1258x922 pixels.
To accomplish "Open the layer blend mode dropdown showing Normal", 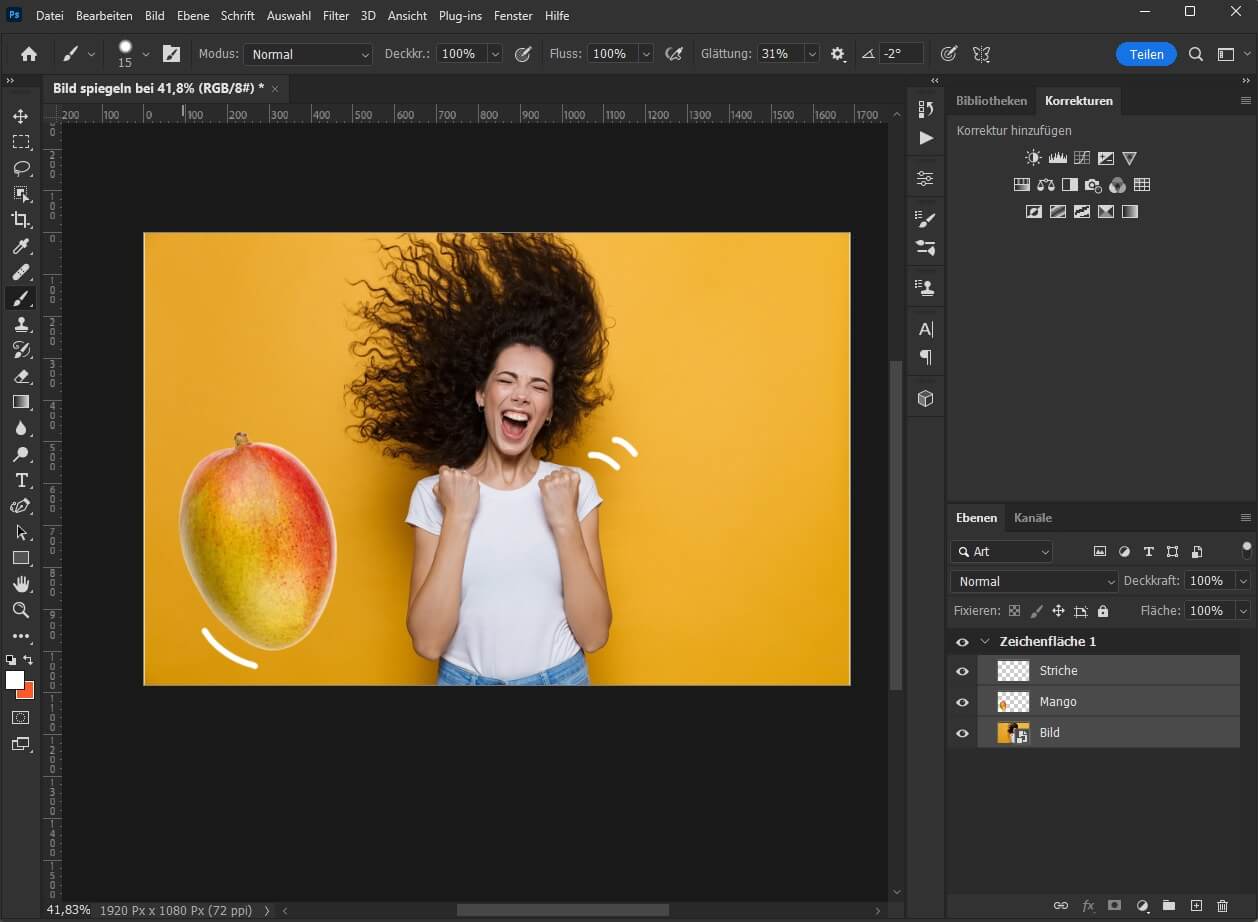I will point(1033,580).
